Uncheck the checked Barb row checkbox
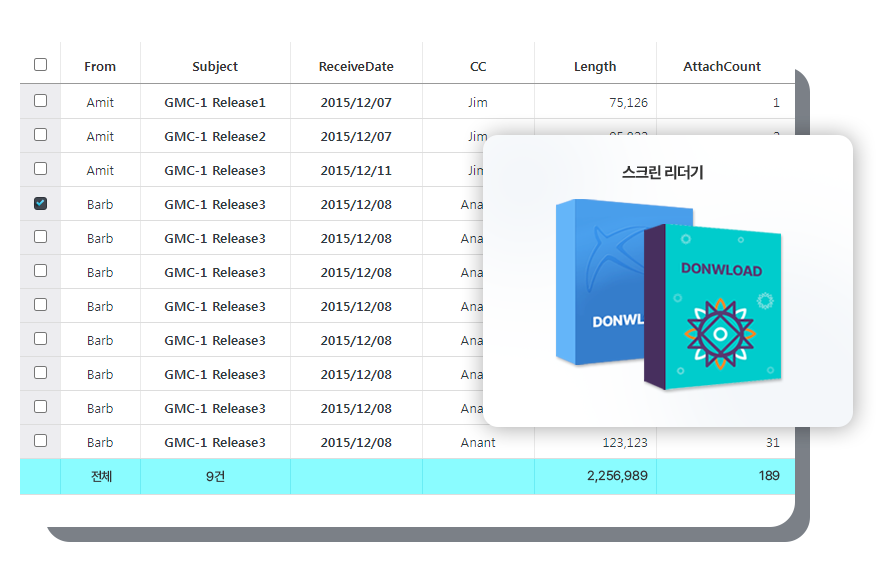 click(x=40, y=203)
